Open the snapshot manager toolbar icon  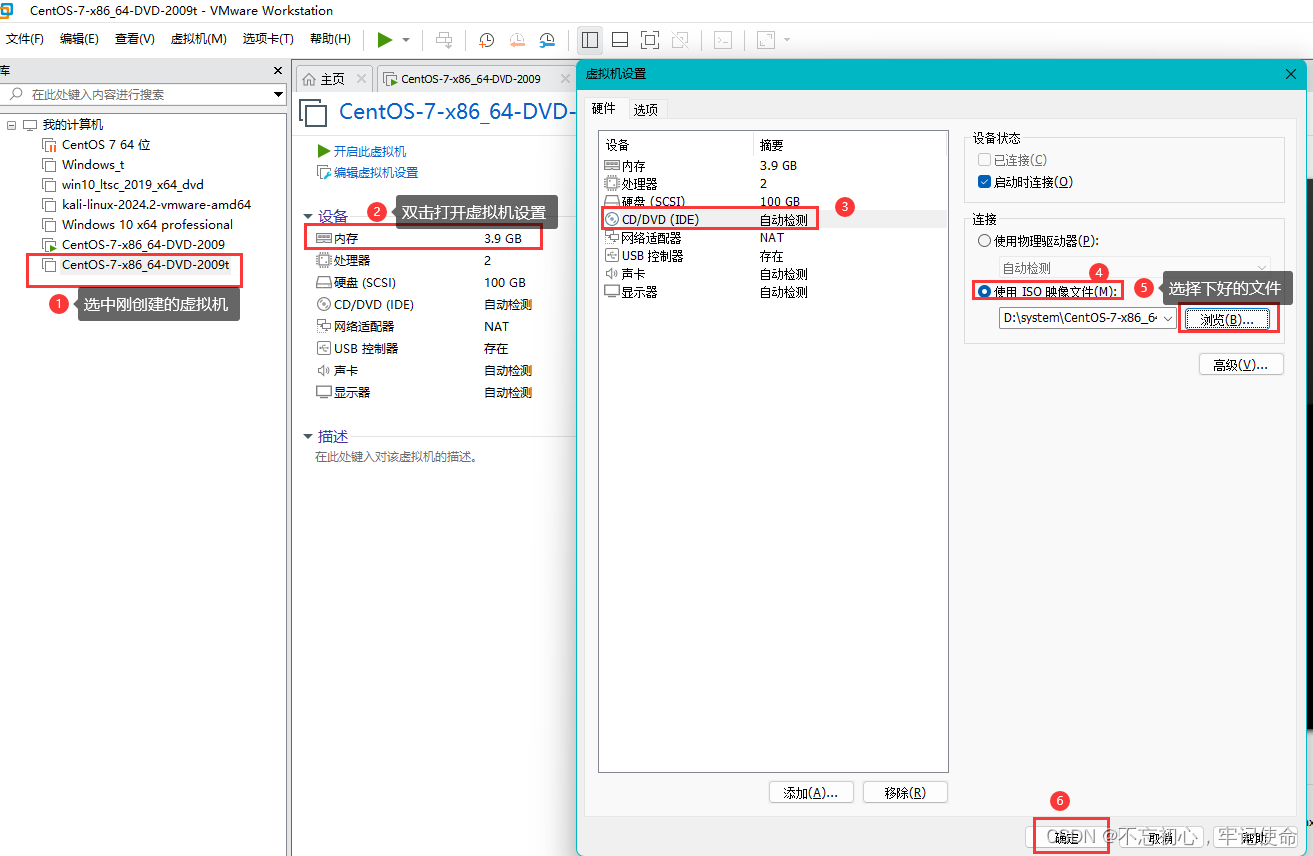[x=547, y=40]
